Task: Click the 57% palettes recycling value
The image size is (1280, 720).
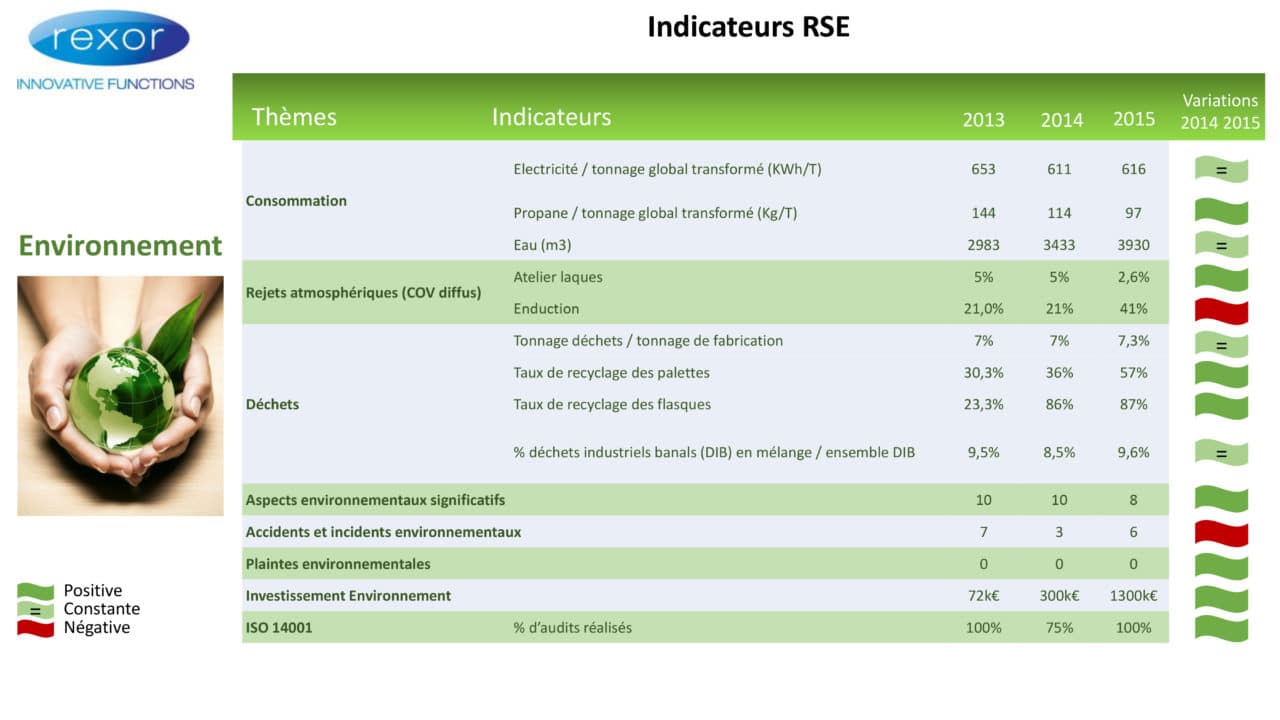Action: 1133,373
